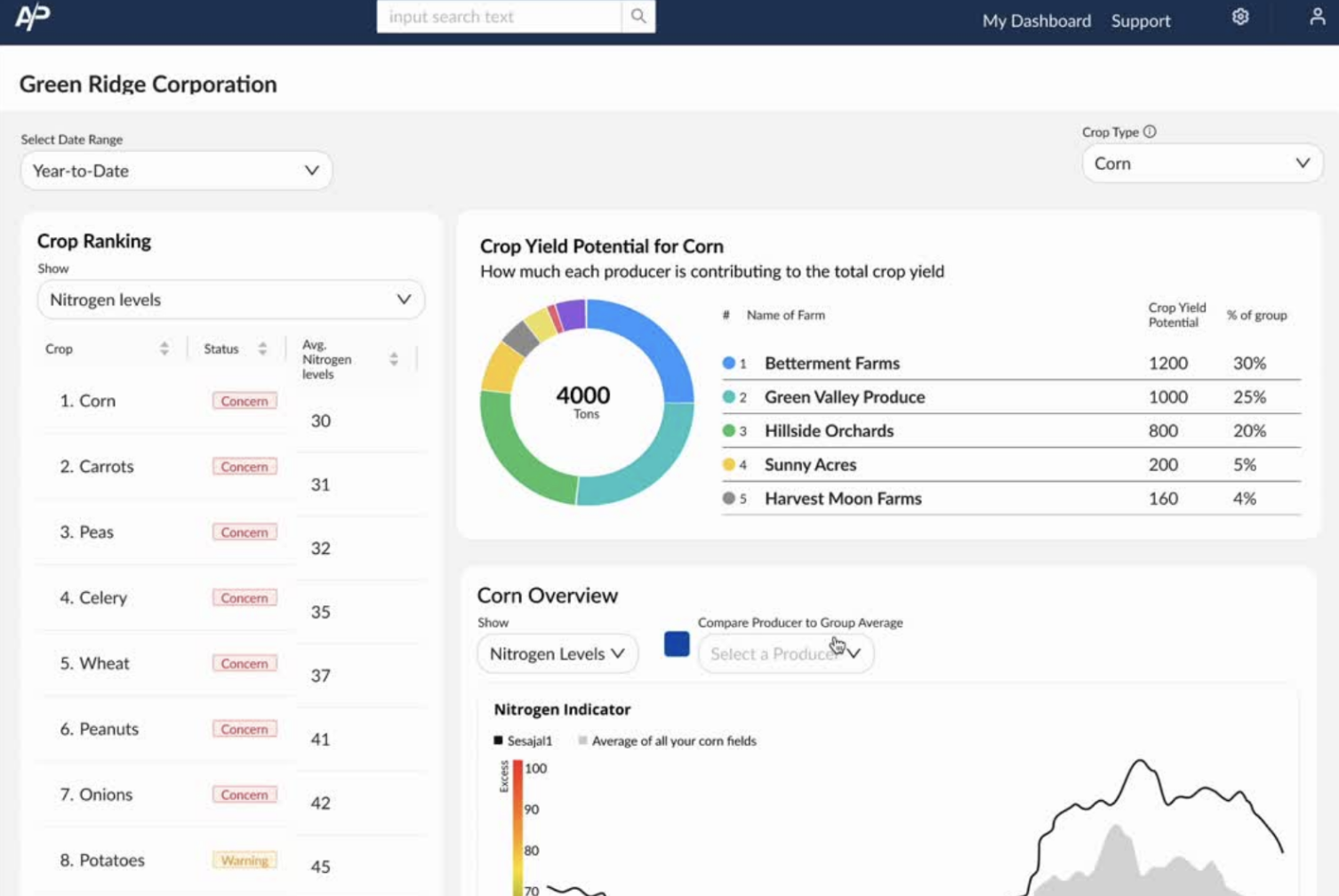Open the user profile icon
Image resolution: width=1339 pixels, height=896 pixels.
coord(1317,17)
